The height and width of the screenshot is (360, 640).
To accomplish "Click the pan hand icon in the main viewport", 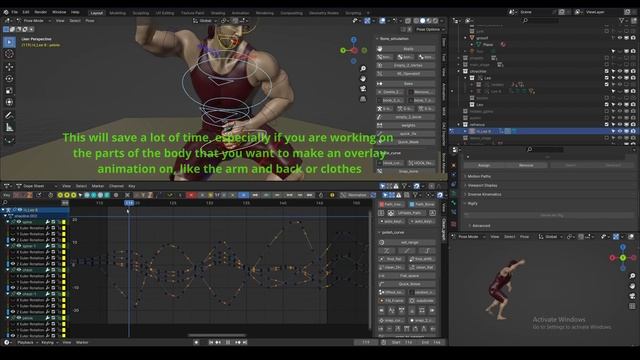I will [x=363, y=78].
